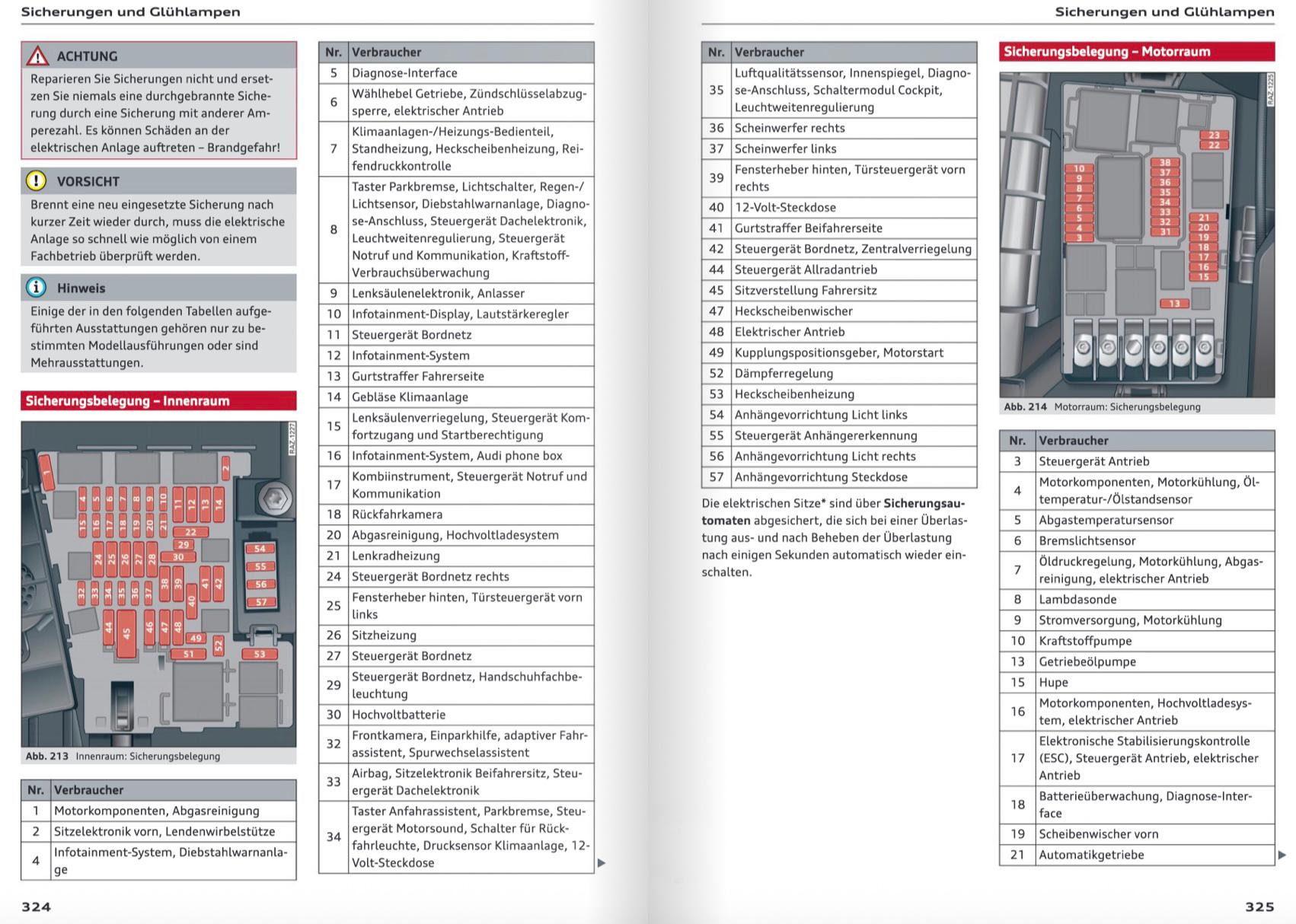Click the caption Abb. 214 Motorraum: Sicherungsbelegung
This screenshot has height=924, width=1296.
(x=1102, y=407)
